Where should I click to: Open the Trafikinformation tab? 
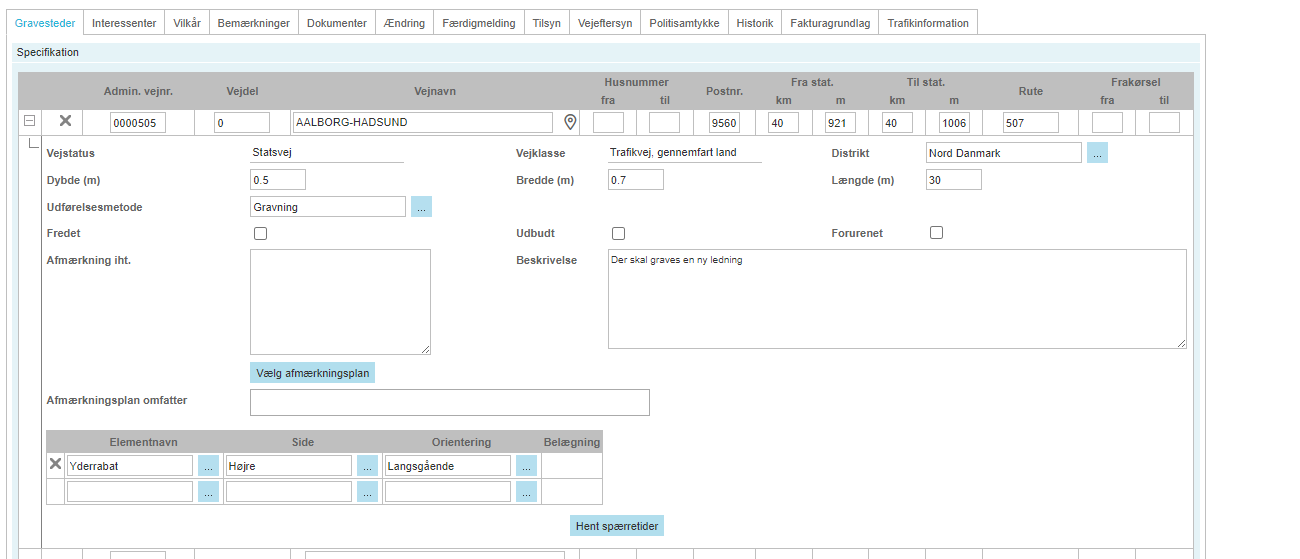tap(927, 23)
